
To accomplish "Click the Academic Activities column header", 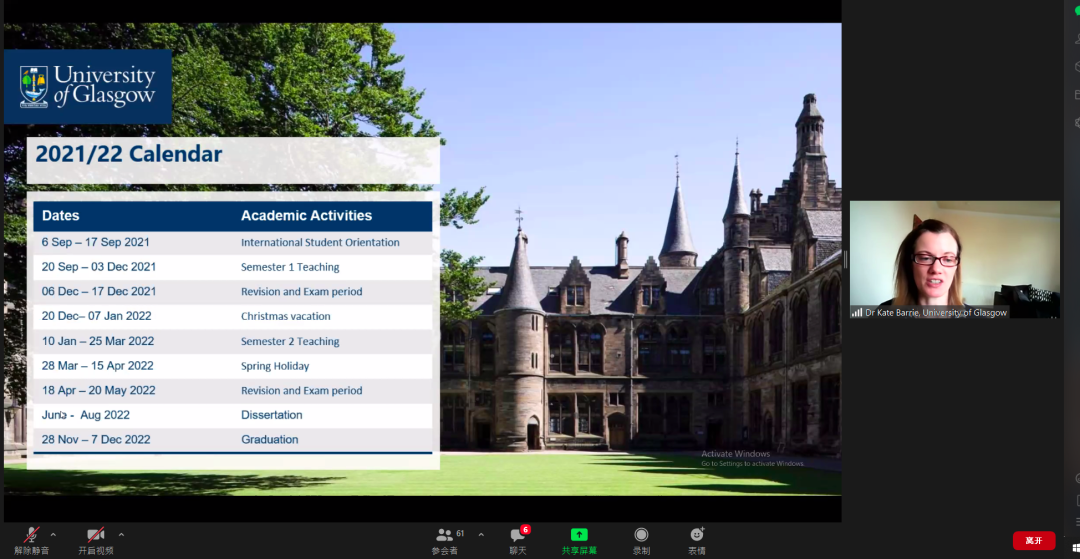I will point(307,215).
